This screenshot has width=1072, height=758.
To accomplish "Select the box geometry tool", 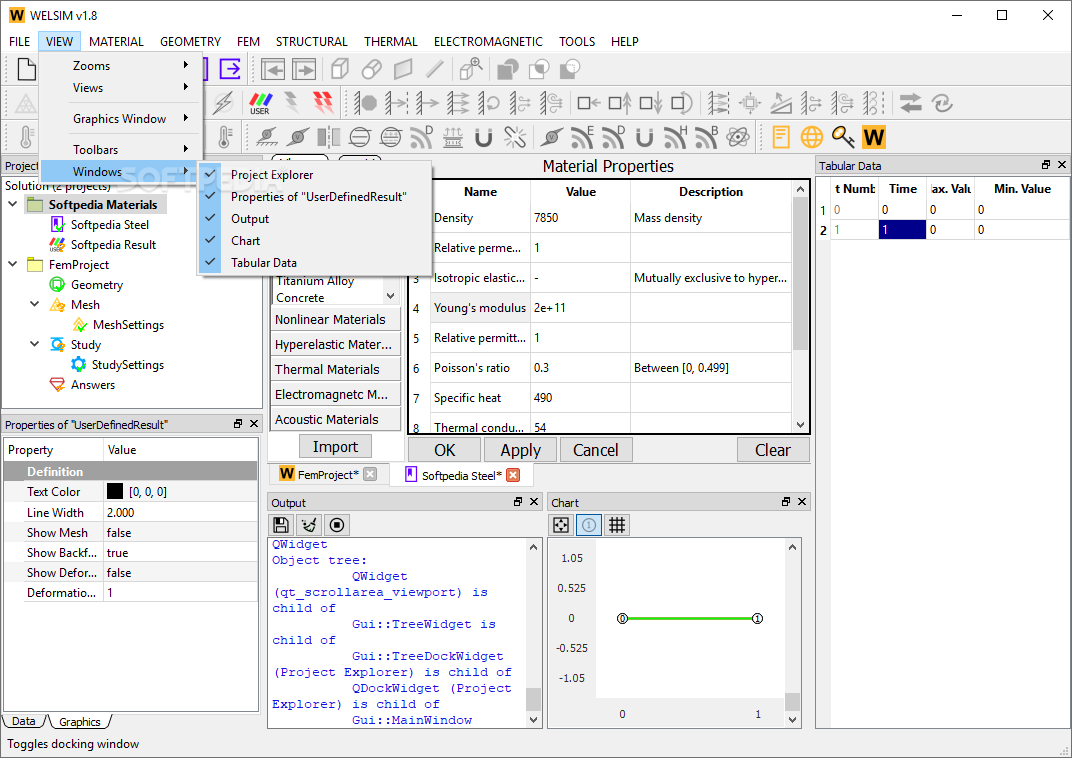I will pos(339,69).
